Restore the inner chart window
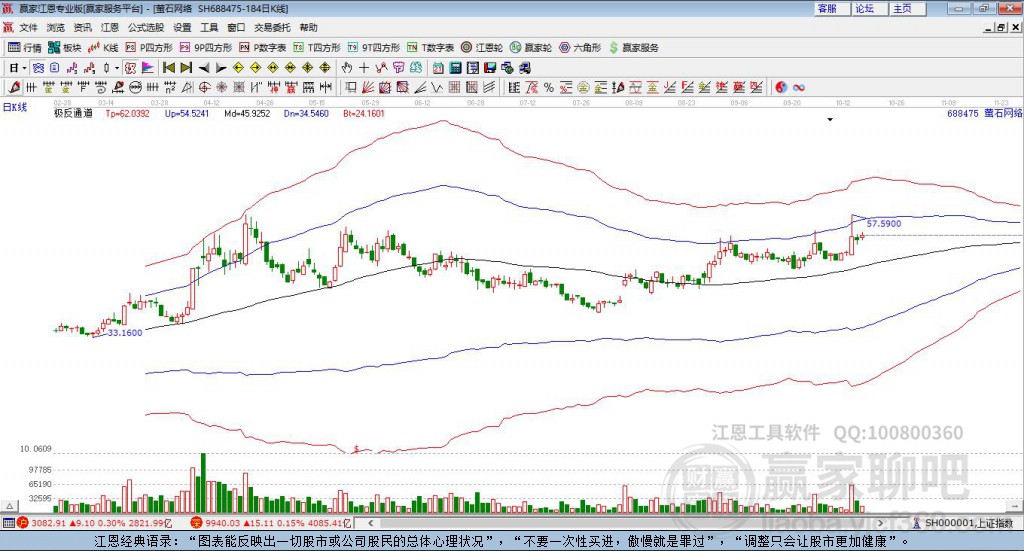 pos(1001,27)
